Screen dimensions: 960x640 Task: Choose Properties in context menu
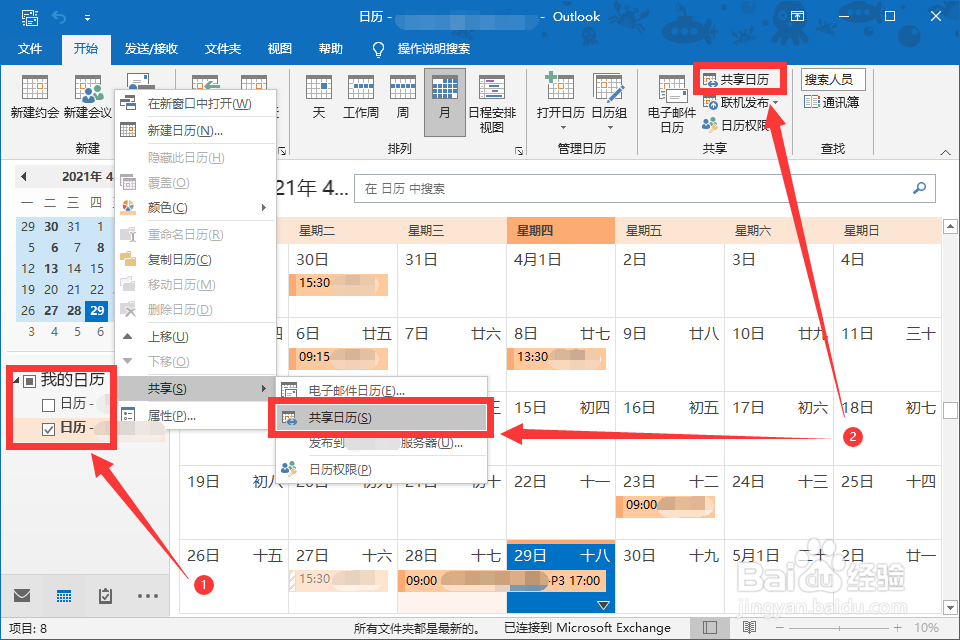point(196,415)
